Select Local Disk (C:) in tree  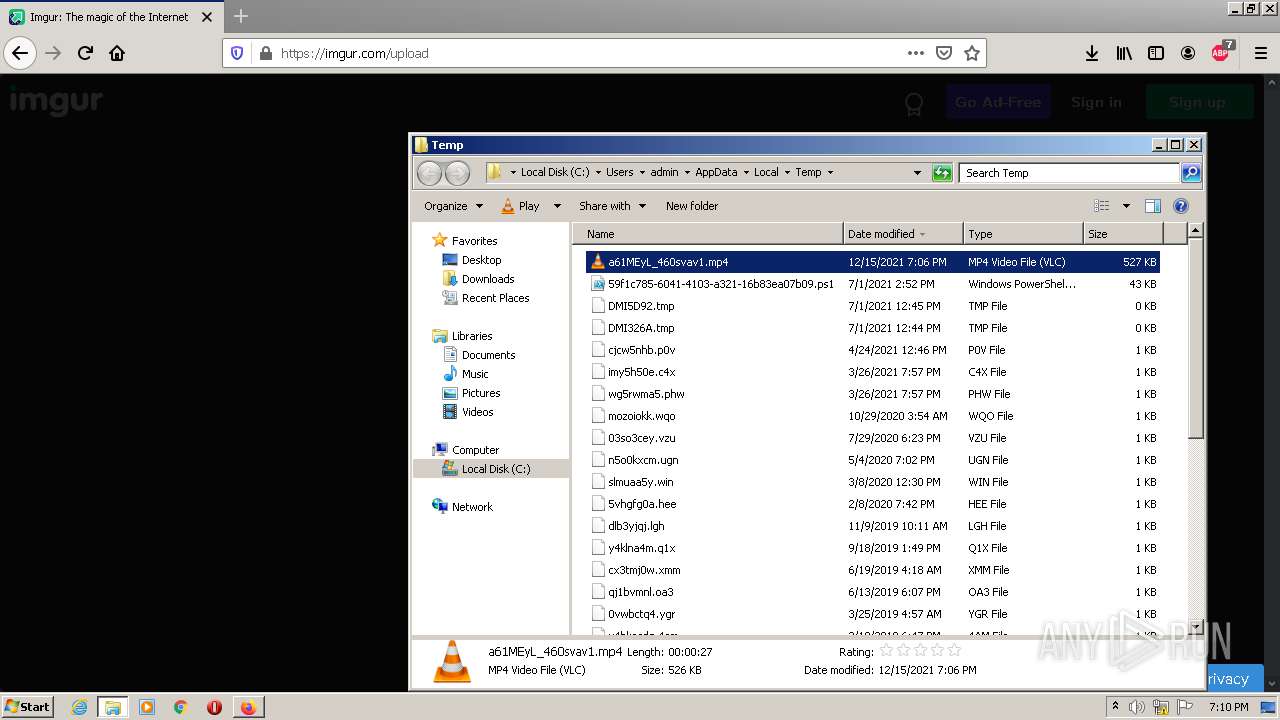[495, 469]
